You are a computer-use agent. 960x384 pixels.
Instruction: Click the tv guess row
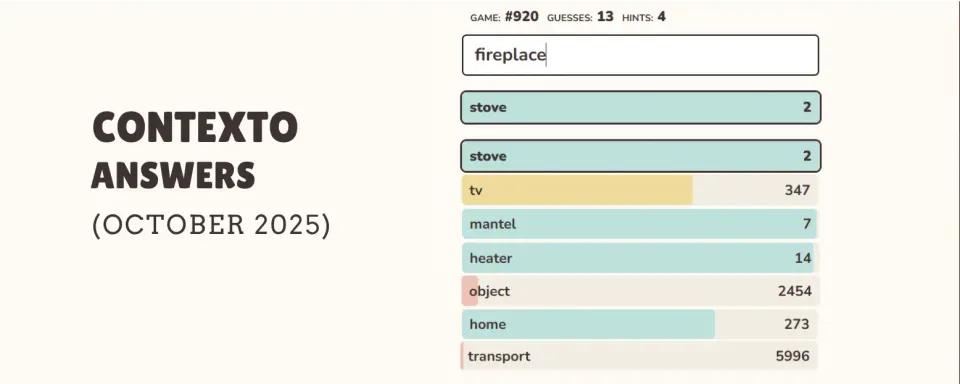pyautogui.click(x=640, y=190)
